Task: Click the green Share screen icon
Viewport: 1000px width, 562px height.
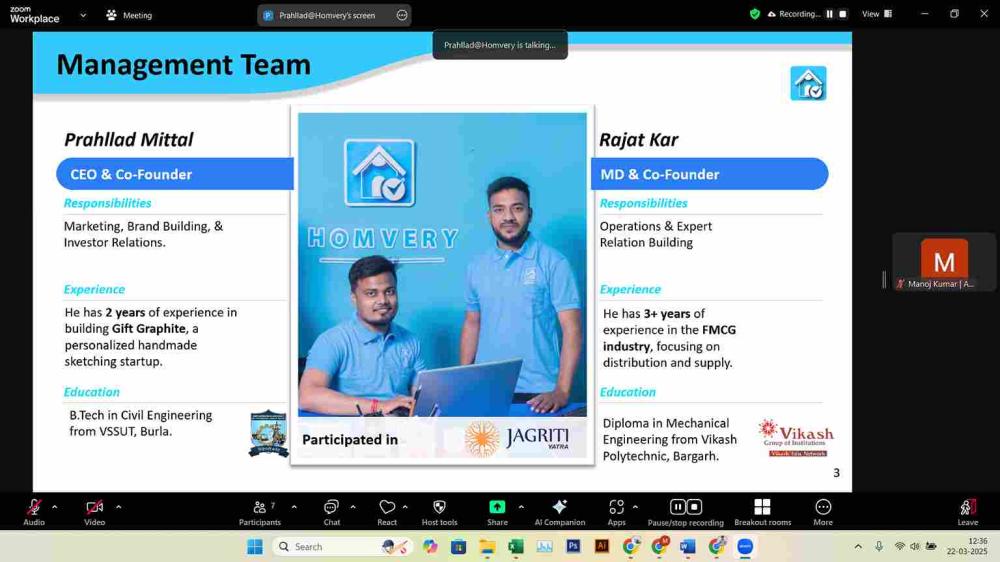Action: 497,507
